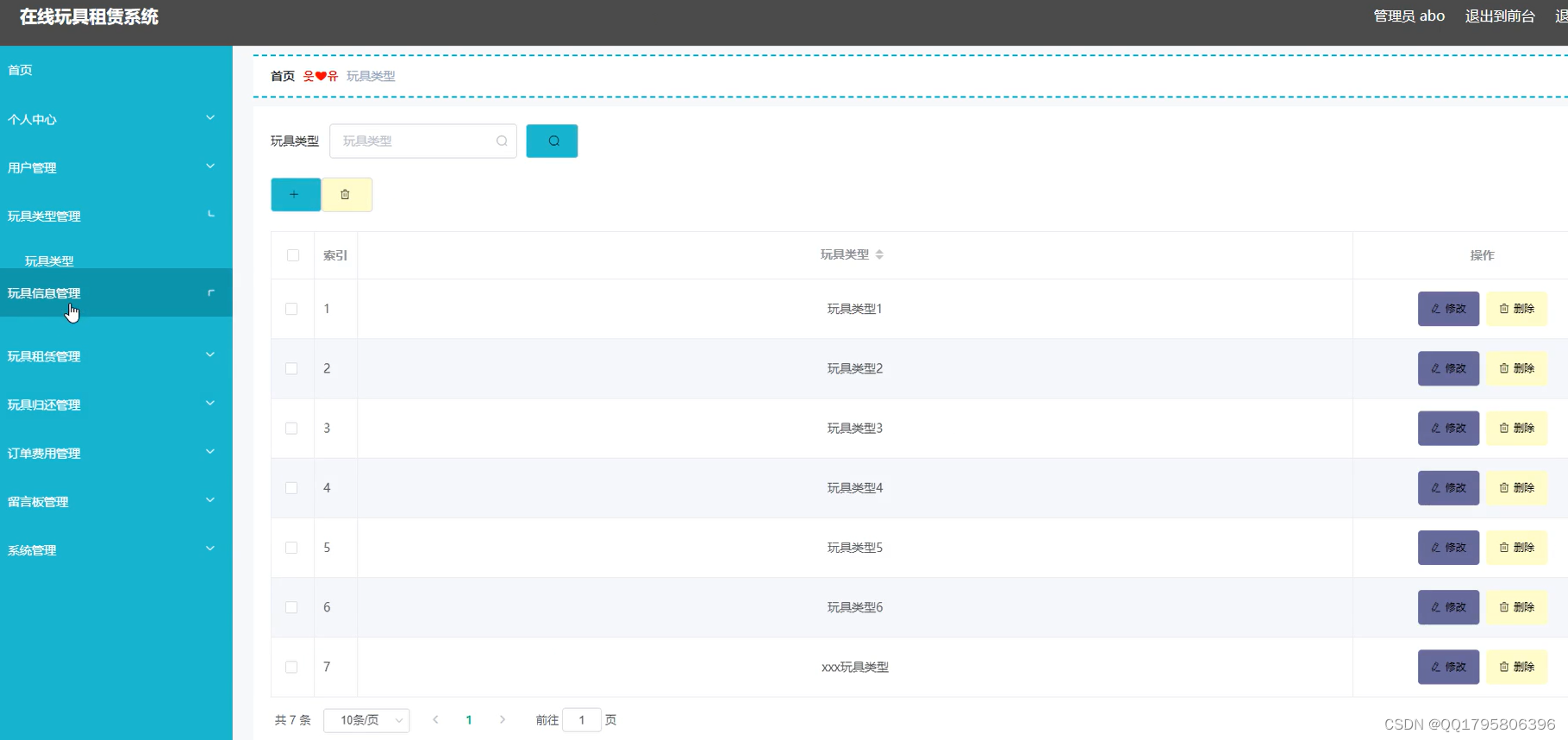Focus the 玩具类型 search input field

[x=422, y=141]
